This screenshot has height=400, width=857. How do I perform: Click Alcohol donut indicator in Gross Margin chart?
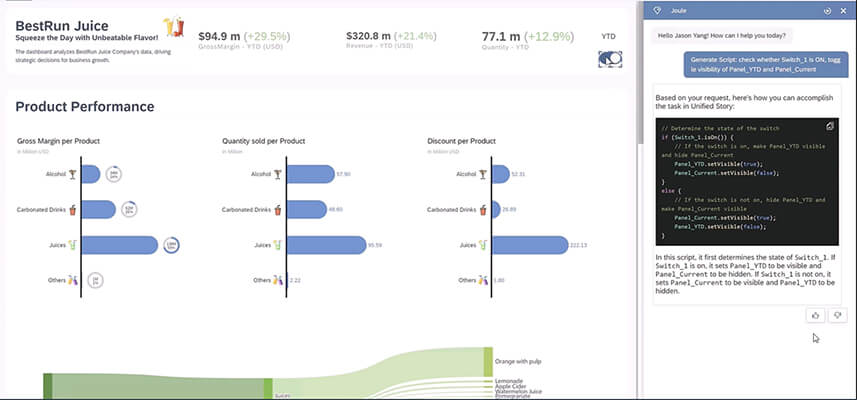pos(114,174)
